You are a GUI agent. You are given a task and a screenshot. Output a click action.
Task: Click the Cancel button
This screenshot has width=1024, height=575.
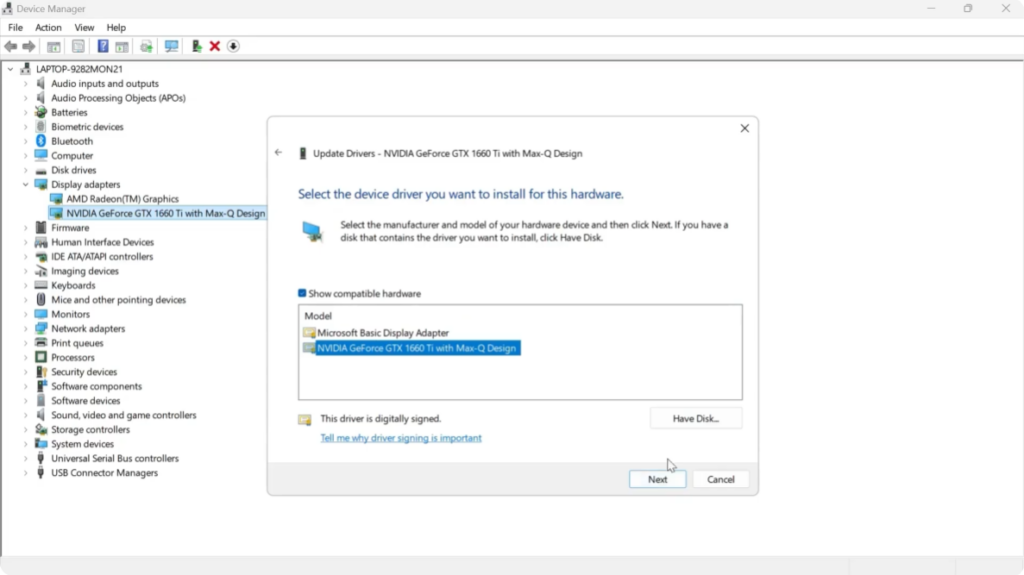click(720, 479)
